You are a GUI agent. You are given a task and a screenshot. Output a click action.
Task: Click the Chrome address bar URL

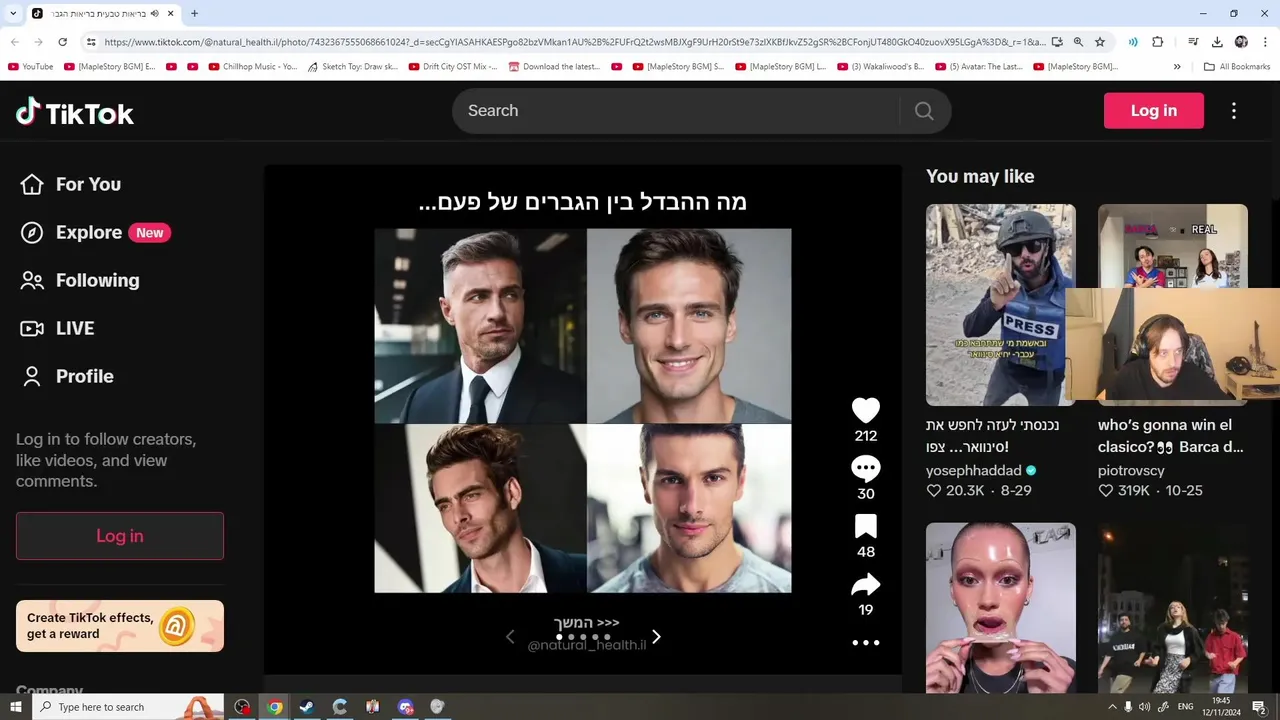tap(575, 42)
